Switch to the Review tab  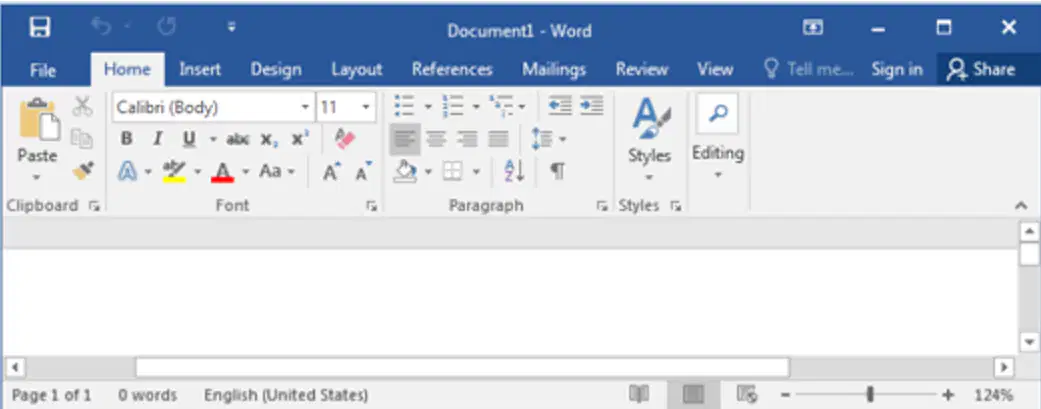641,70
